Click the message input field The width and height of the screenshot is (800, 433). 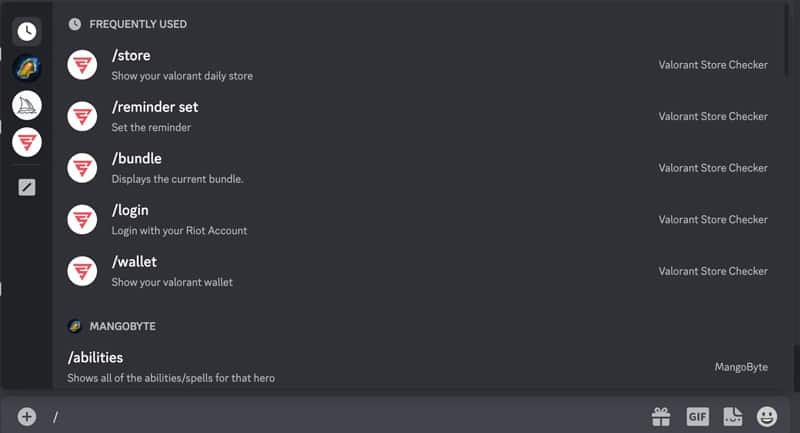[x=340, y=416]
